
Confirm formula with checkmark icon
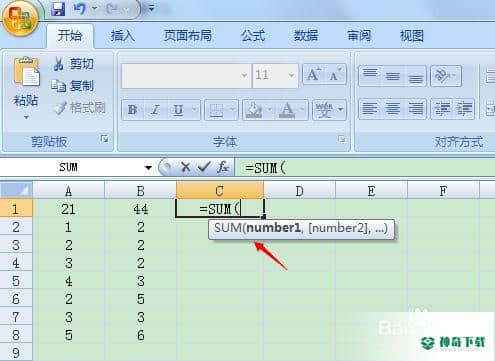(x=204, y=167)
